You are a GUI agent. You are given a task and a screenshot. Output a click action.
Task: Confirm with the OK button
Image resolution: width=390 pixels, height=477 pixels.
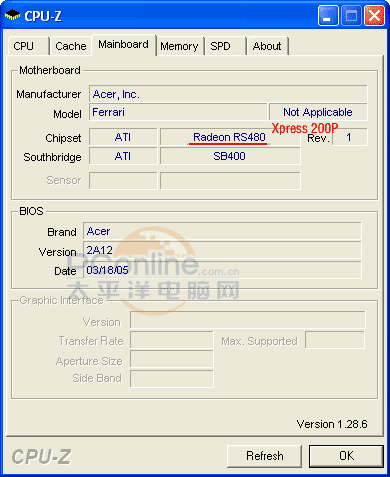point(346,456)
